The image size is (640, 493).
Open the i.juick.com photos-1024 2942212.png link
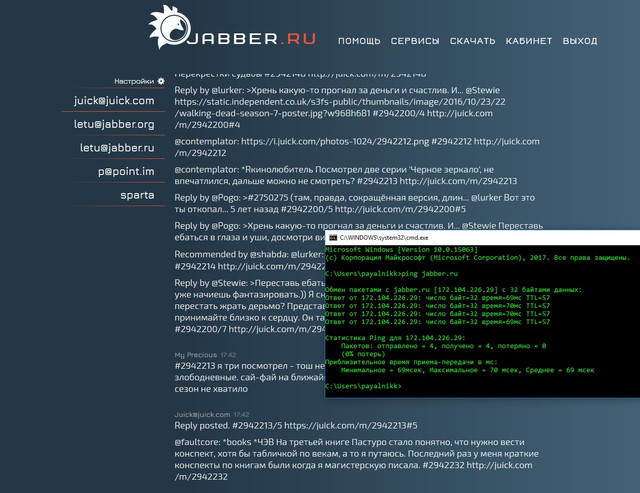[335, 141]
